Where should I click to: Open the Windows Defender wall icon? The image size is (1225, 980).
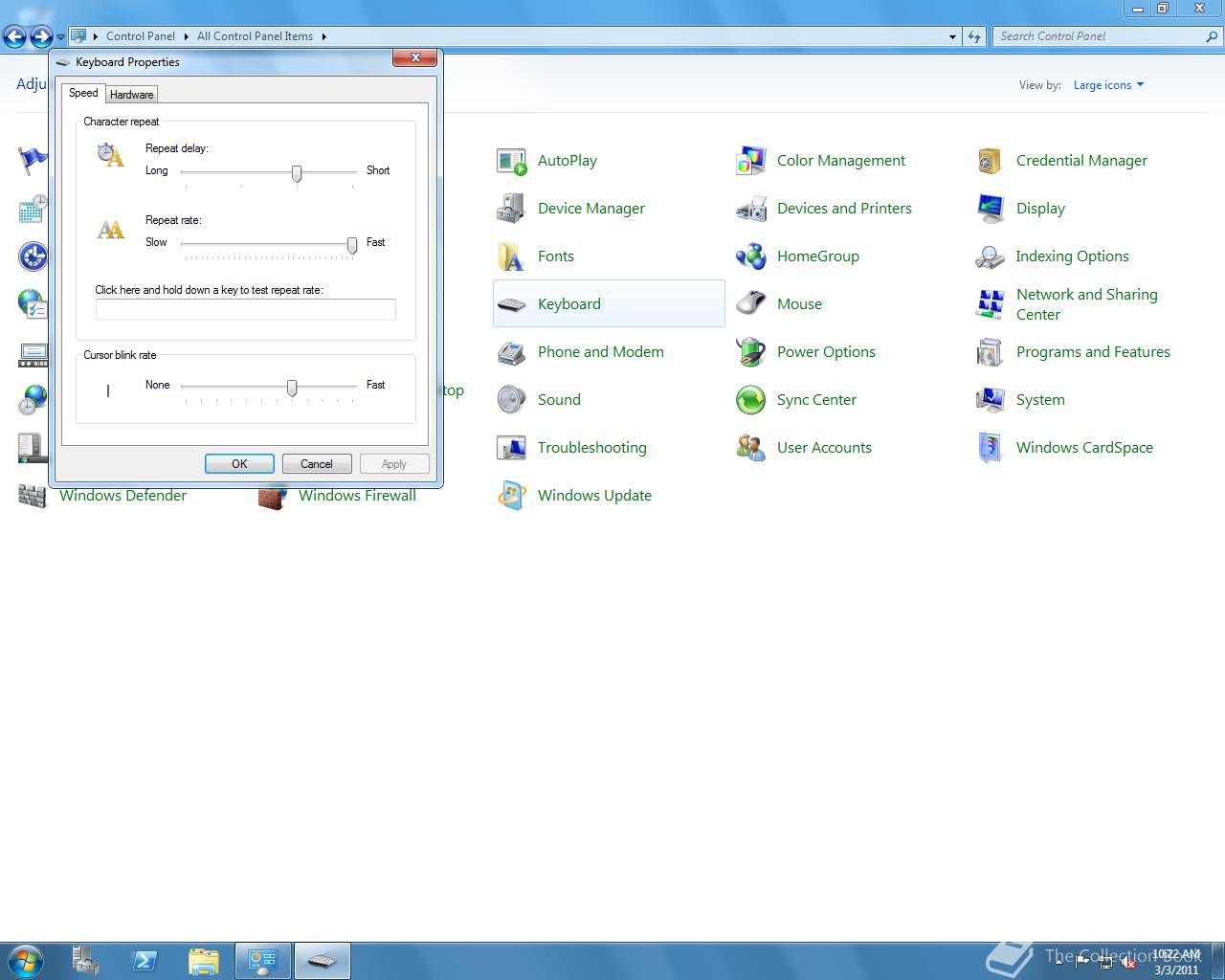pos(33,498)
